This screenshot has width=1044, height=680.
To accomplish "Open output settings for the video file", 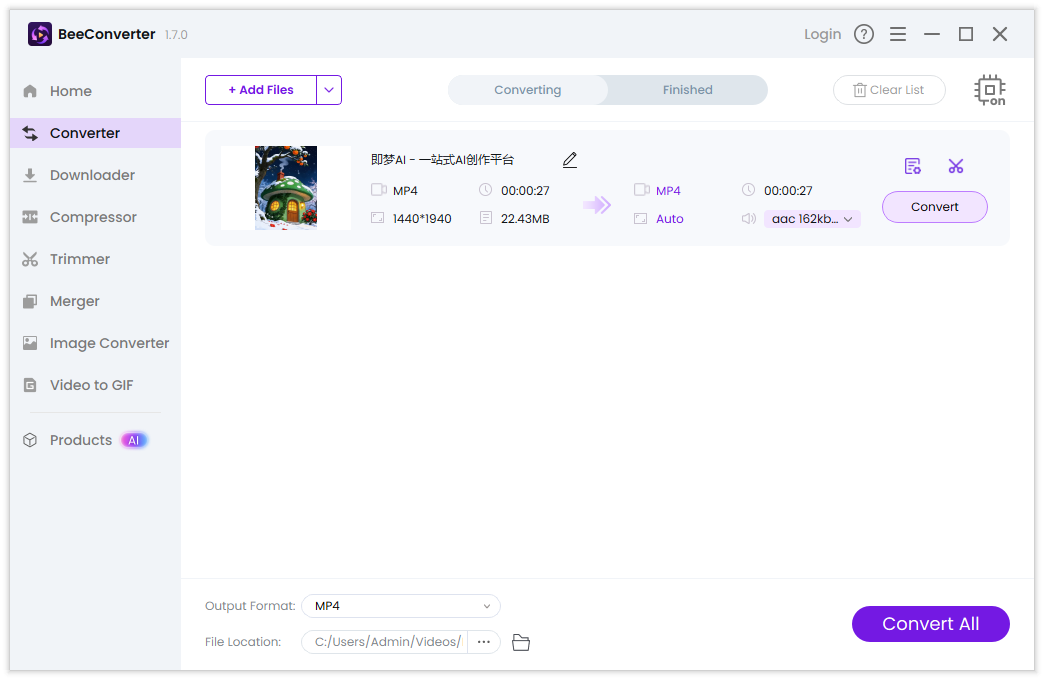I will [x=912, y=165].
